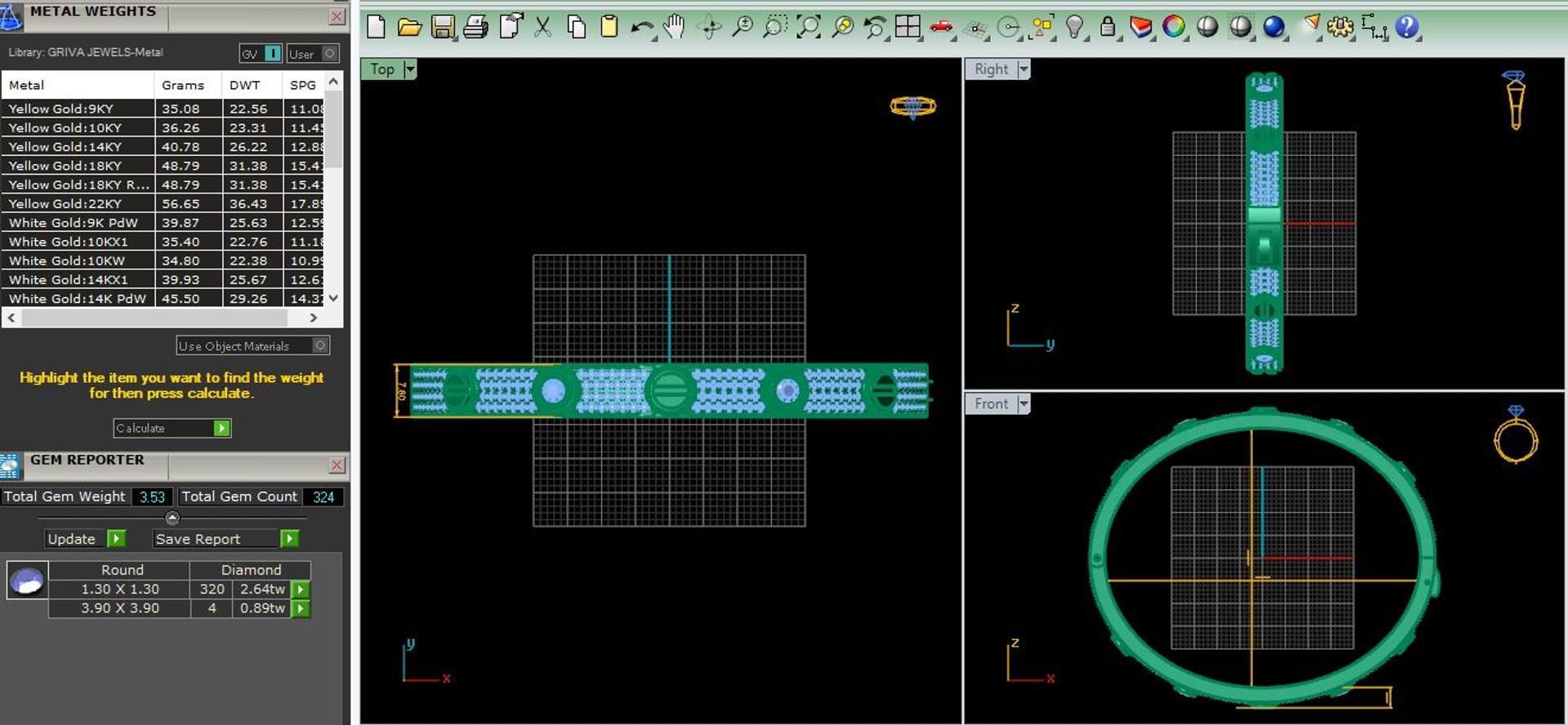Open the four-viewport layout icon

[907, 27]
